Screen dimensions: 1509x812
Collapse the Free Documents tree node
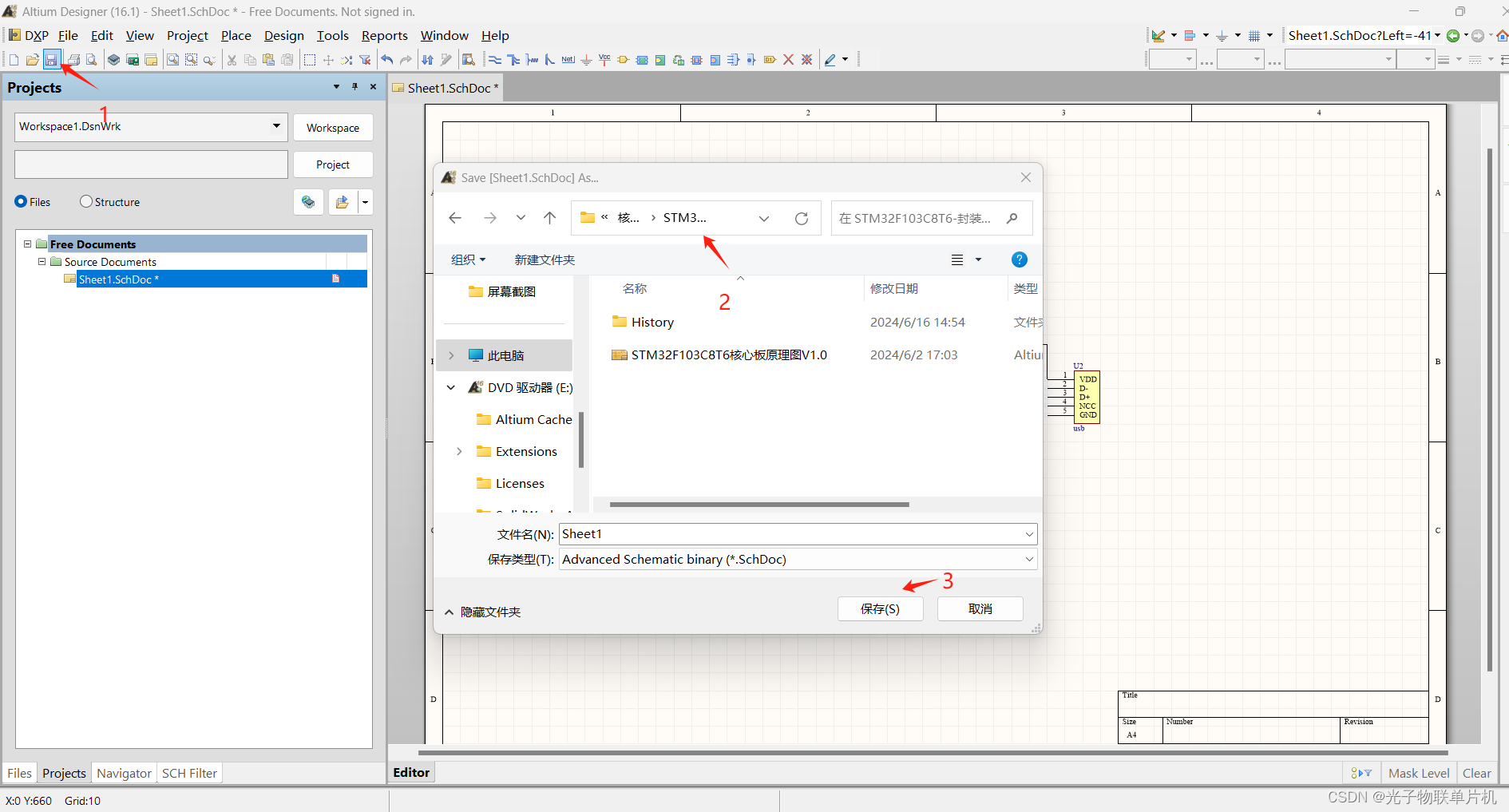click(x=27, y=244)
